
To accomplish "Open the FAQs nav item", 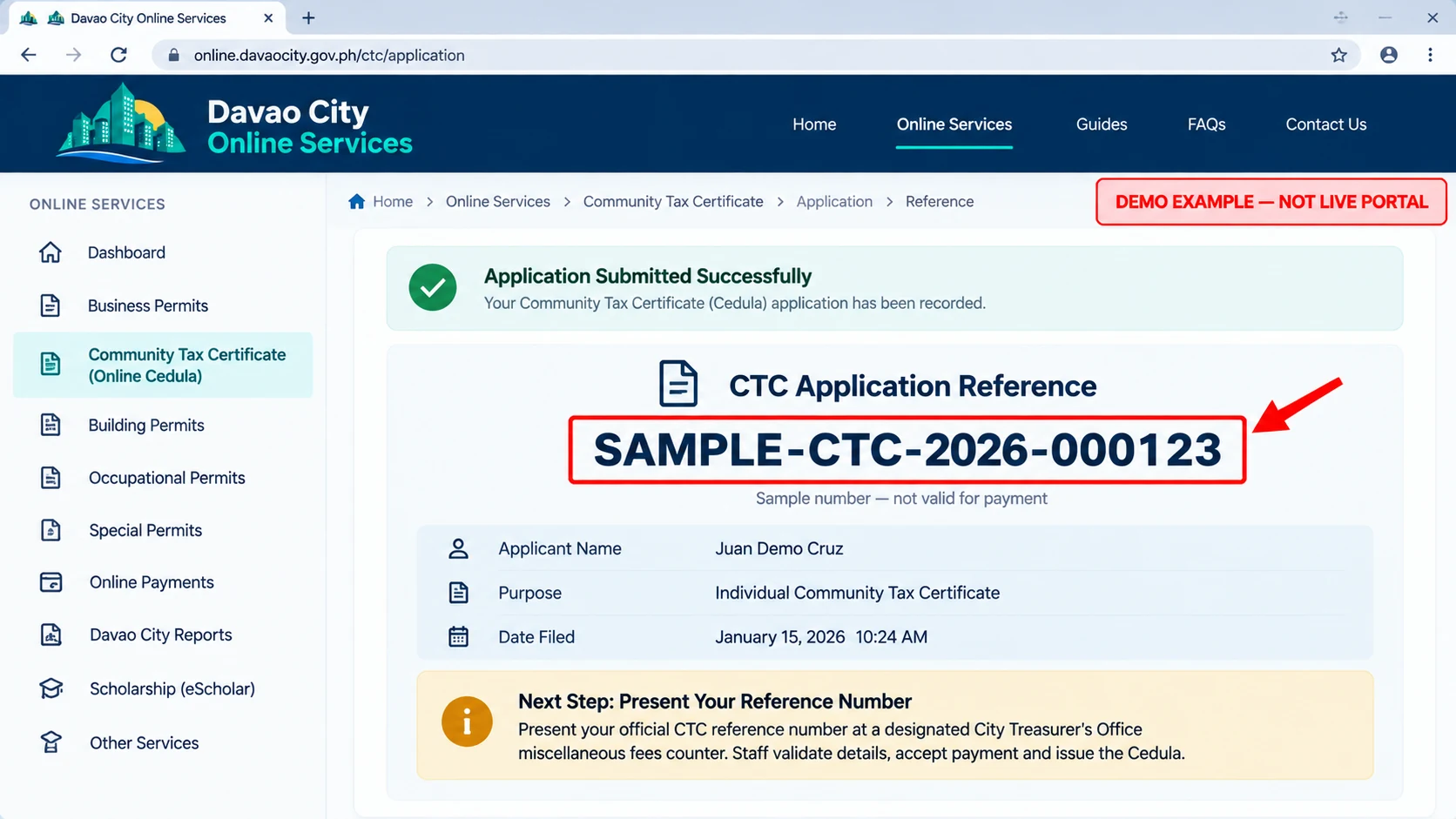I will tap(1206, 124).
